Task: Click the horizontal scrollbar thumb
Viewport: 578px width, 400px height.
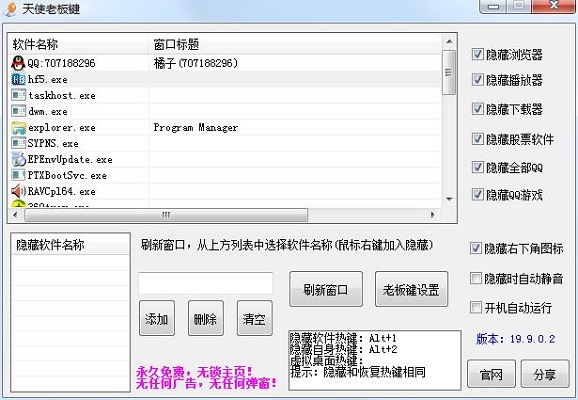Action: click(166, 215)
